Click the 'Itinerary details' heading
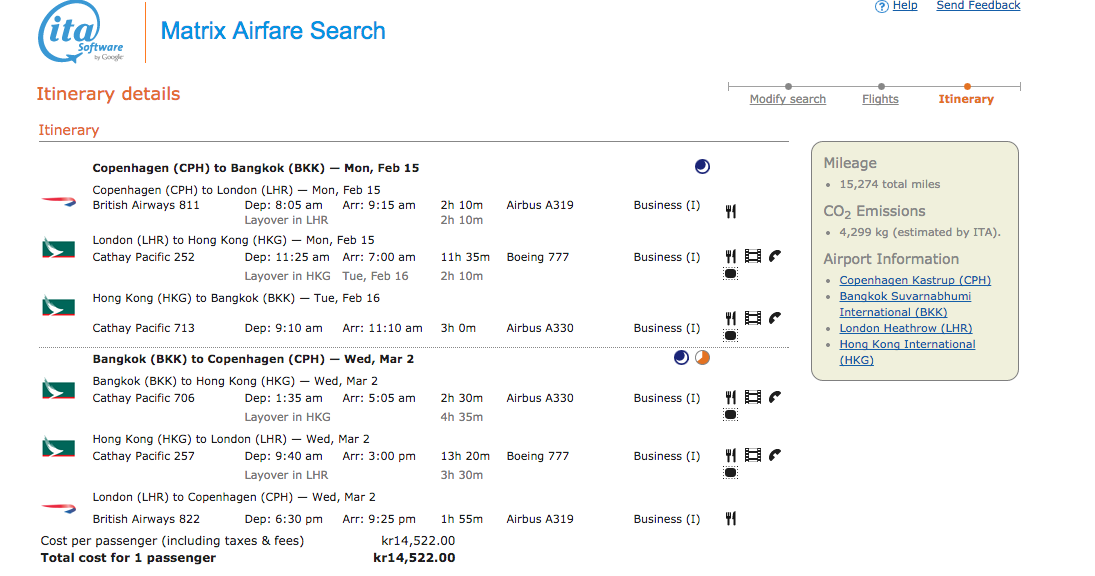Image resolution: width=1095 pixels, height=576 pixels. (108, 94)
